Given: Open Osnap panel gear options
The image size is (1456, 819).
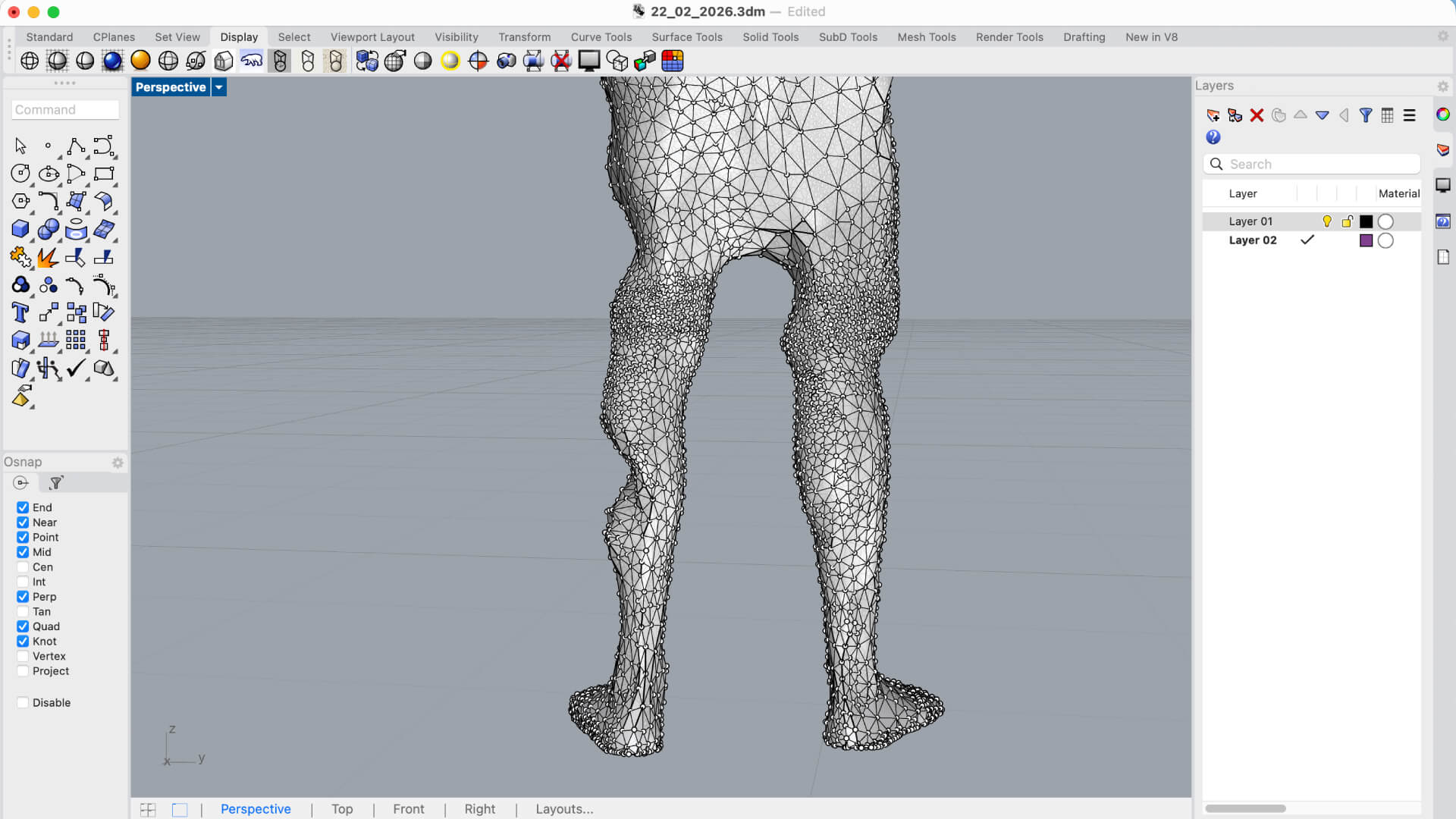Looking at the screenshot, I should [x=118, y=463].
